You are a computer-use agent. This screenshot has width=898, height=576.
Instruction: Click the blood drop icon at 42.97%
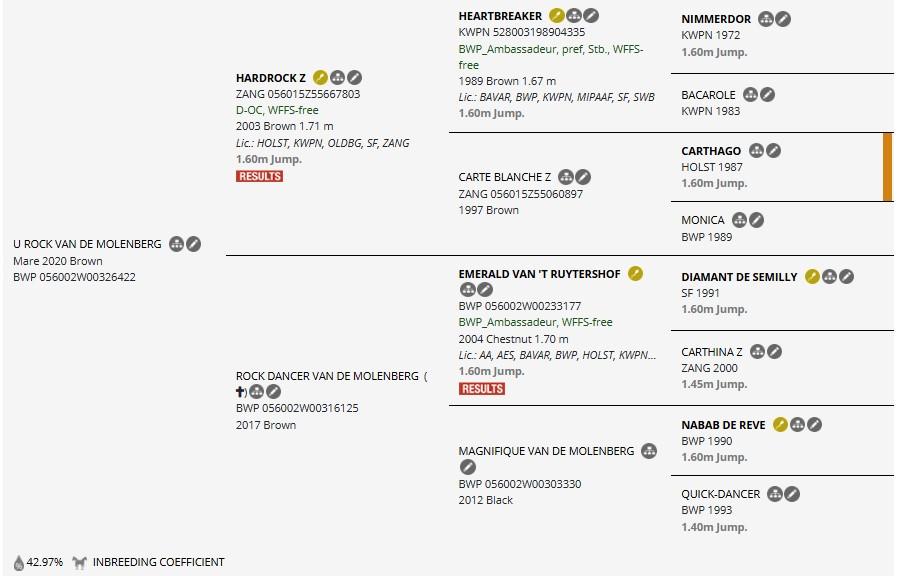tap(19, 563)
